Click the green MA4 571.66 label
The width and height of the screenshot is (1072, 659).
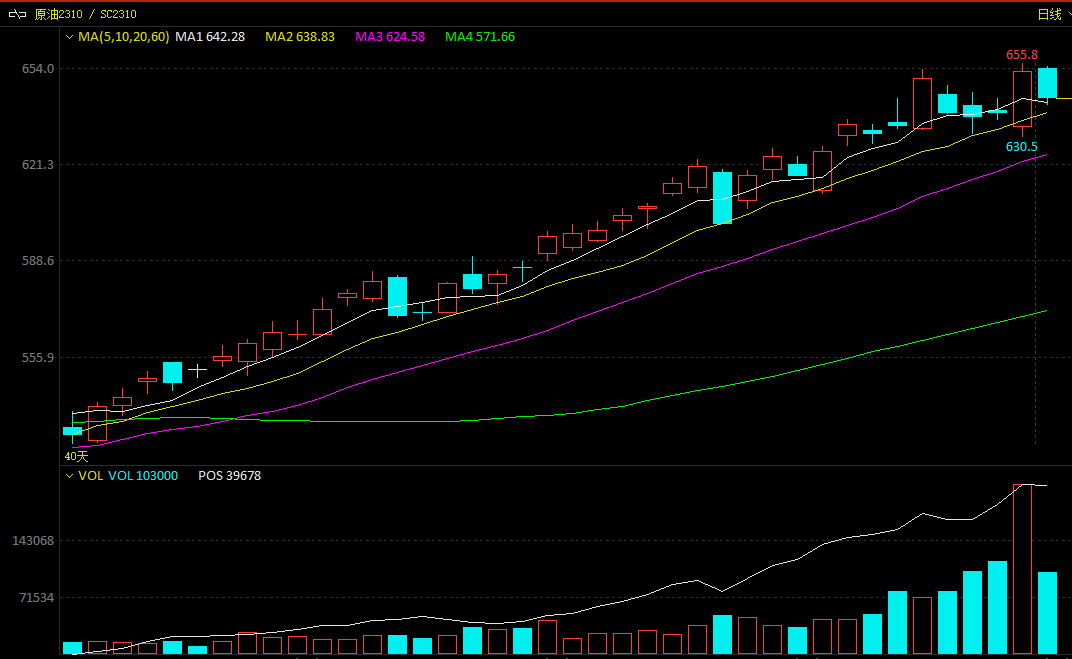480,37
